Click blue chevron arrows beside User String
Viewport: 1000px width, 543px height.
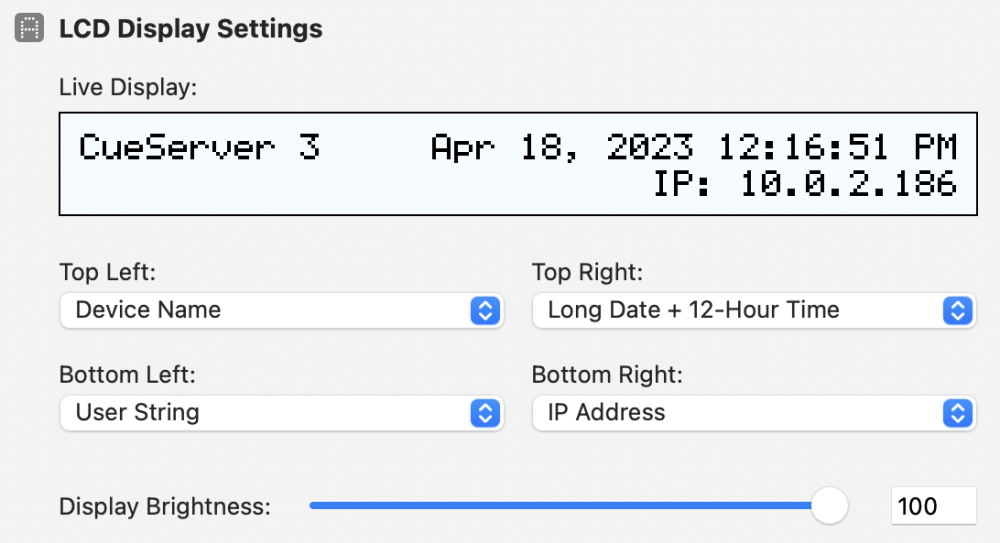click(x=484, y=412)
